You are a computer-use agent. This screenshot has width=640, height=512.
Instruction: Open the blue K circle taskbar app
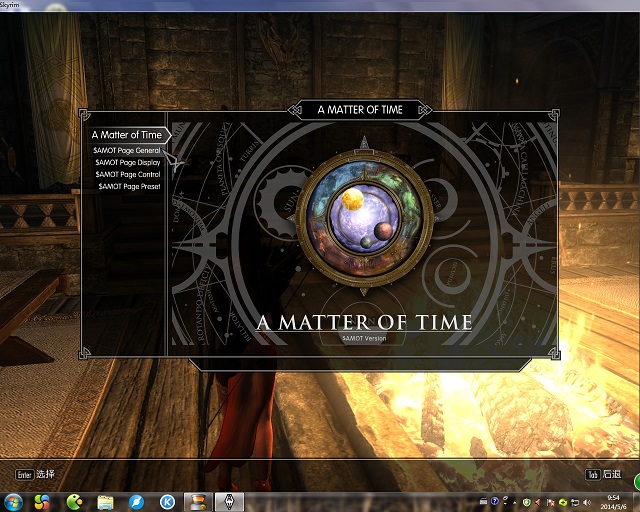tap(167, 502)
